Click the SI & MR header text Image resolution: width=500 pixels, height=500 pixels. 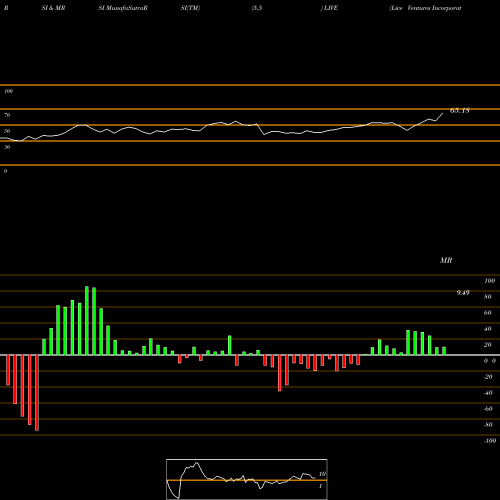pos(53,8)
